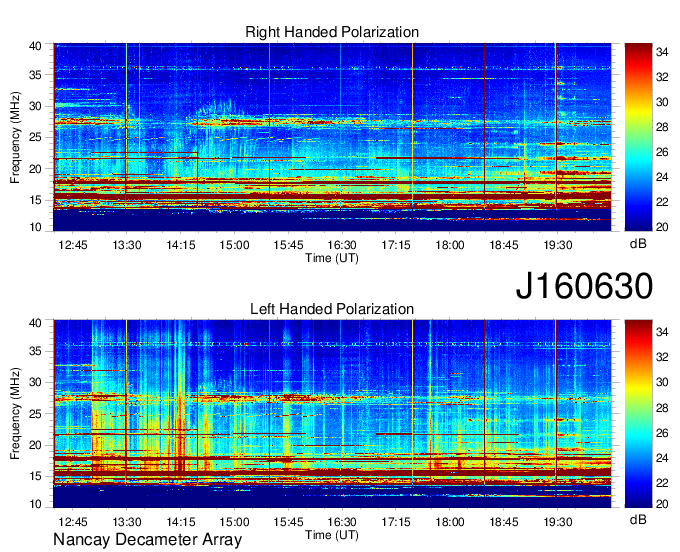Click the 18:00 tick on the bottom time axis

coord(450,522)
